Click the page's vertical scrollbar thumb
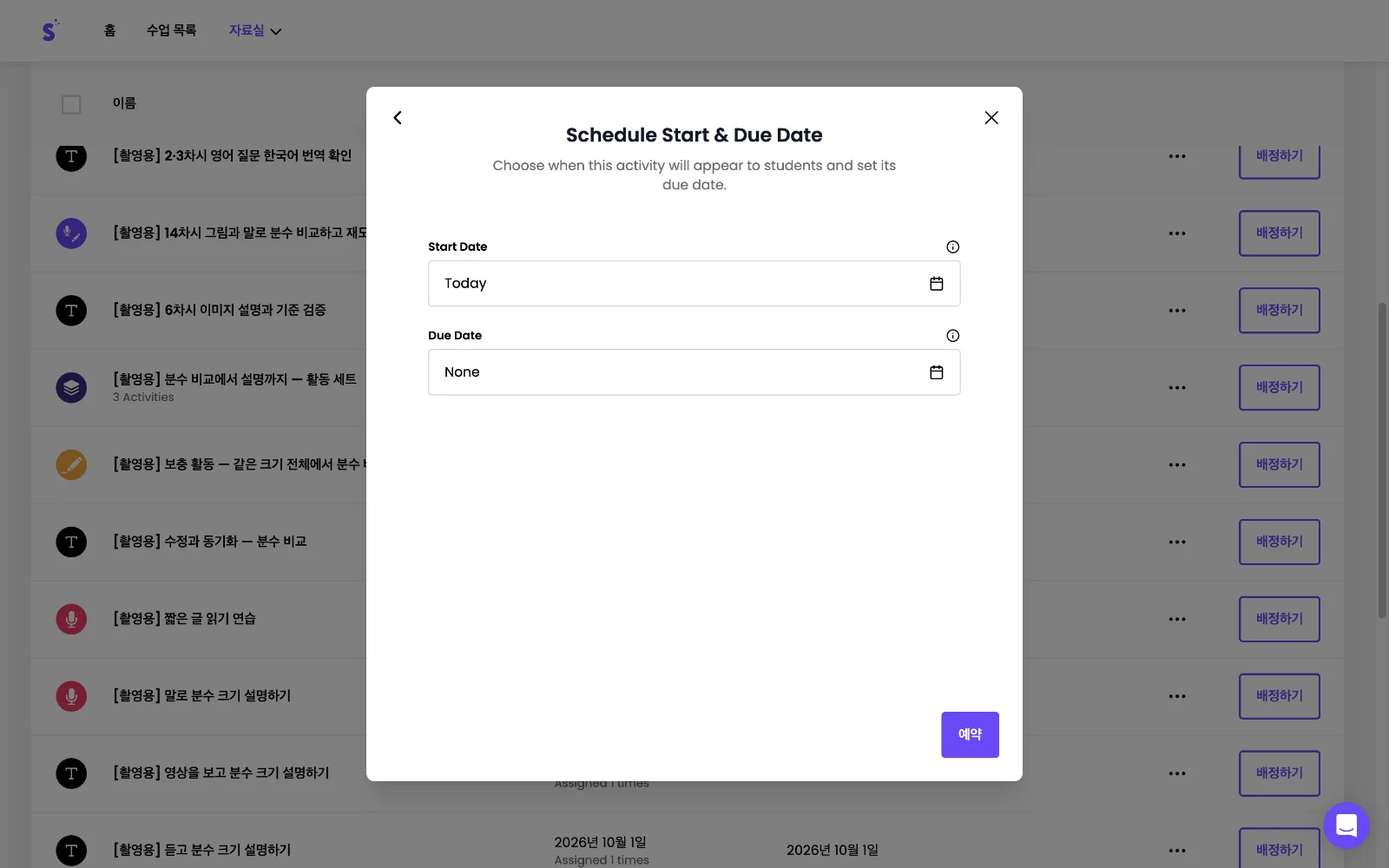Viewport: 1389px width, 868px height. 1382,460
